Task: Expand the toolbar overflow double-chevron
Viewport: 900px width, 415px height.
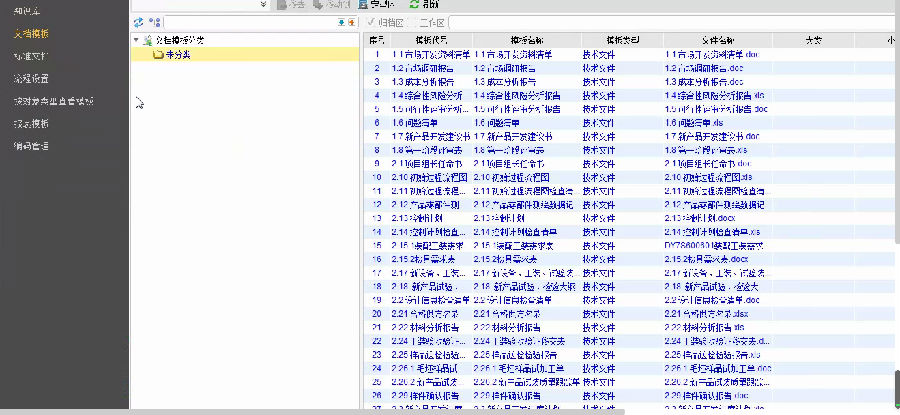Action: [263, 5]
